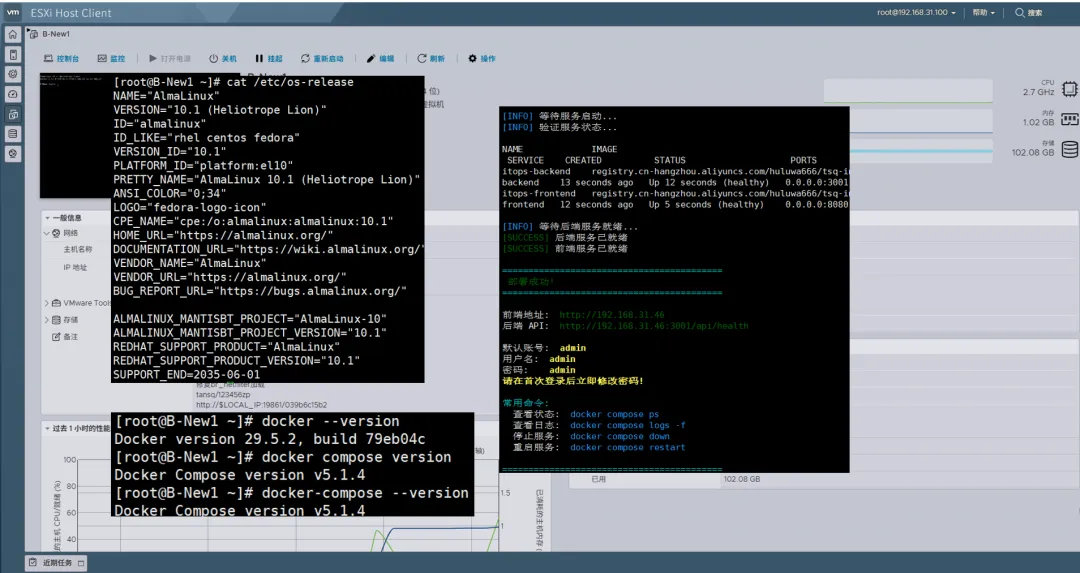Click the 近期任务 recent tasks icon
Screen dimensions: 1080x573
pyautogui.click(x=32, y=563)
